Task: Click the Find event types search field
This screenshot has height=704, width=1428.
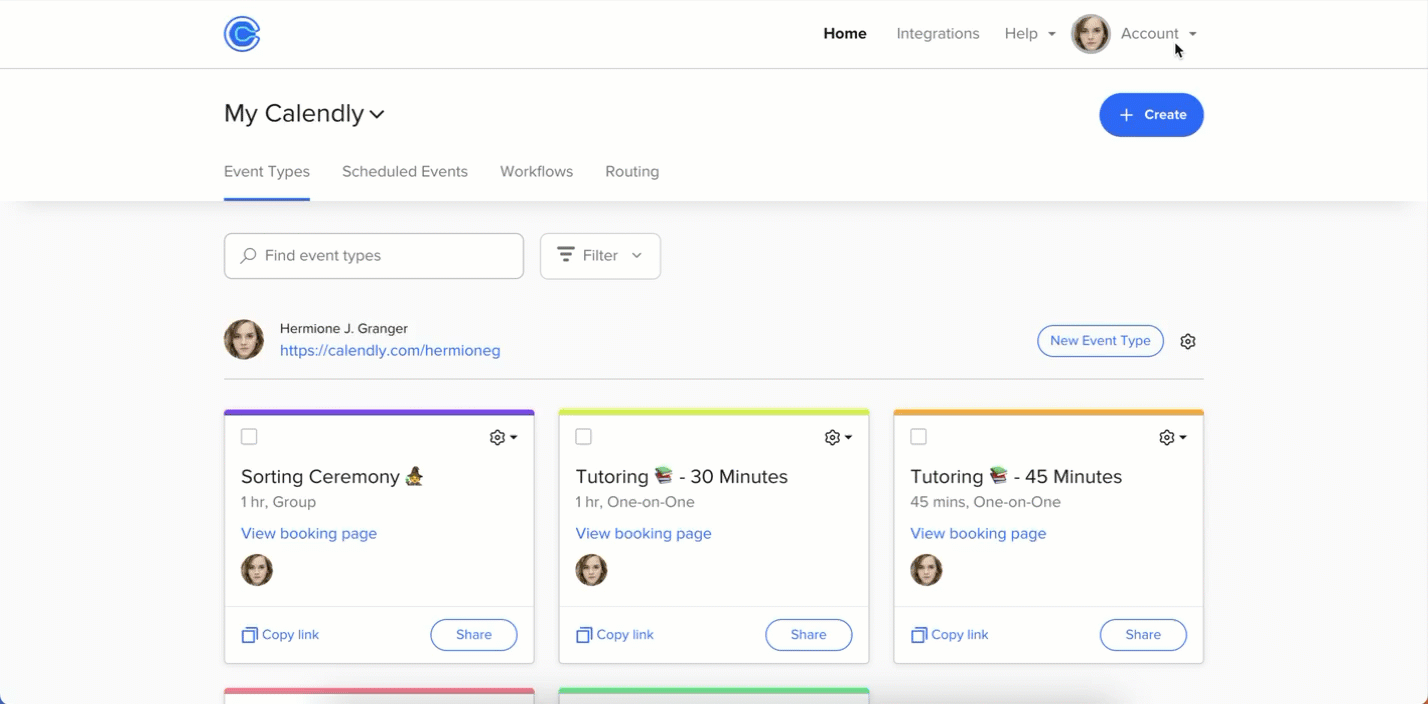Action: point(374,256)
